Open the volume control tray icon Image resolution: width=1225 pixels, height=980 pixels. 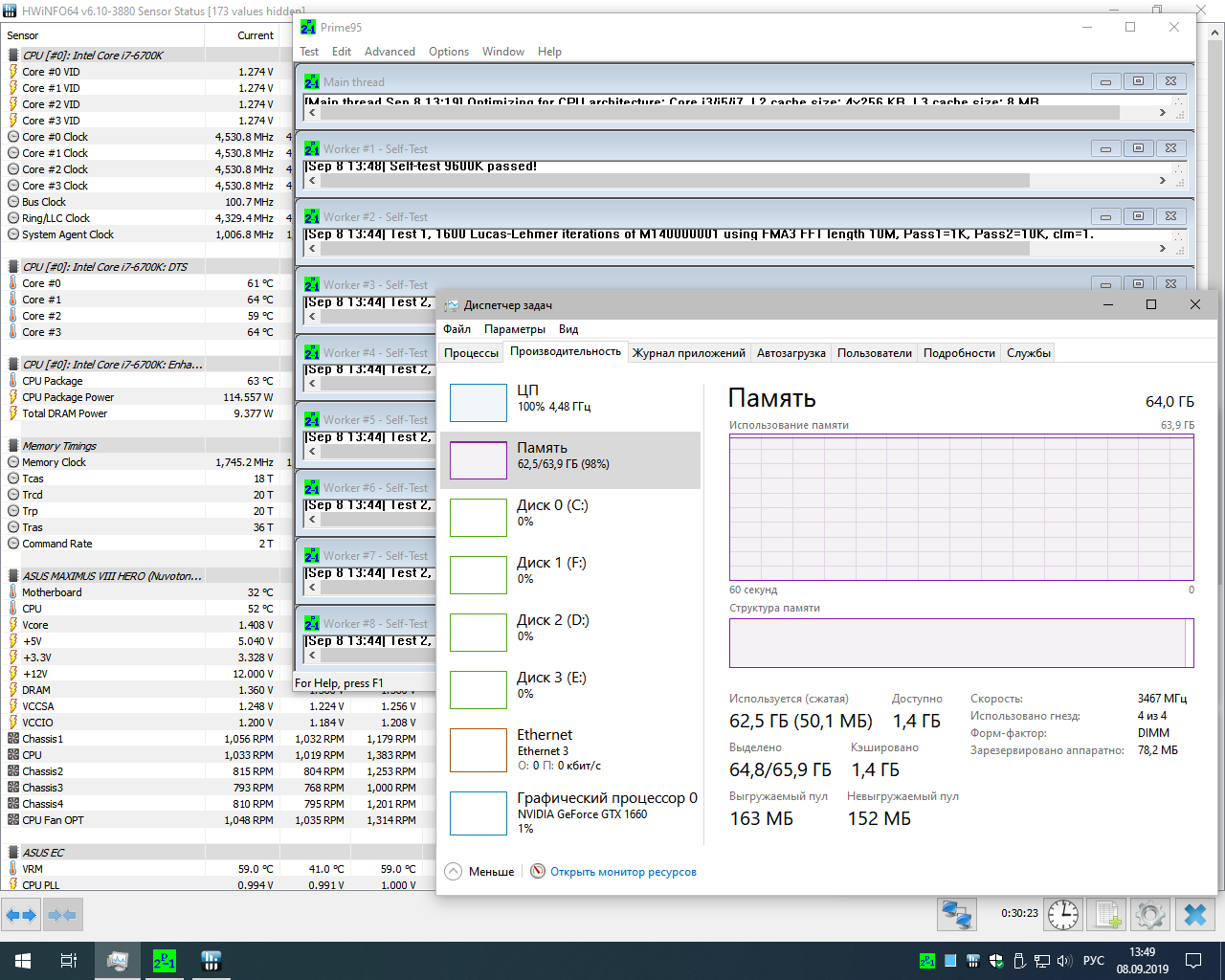[1064, 961]
